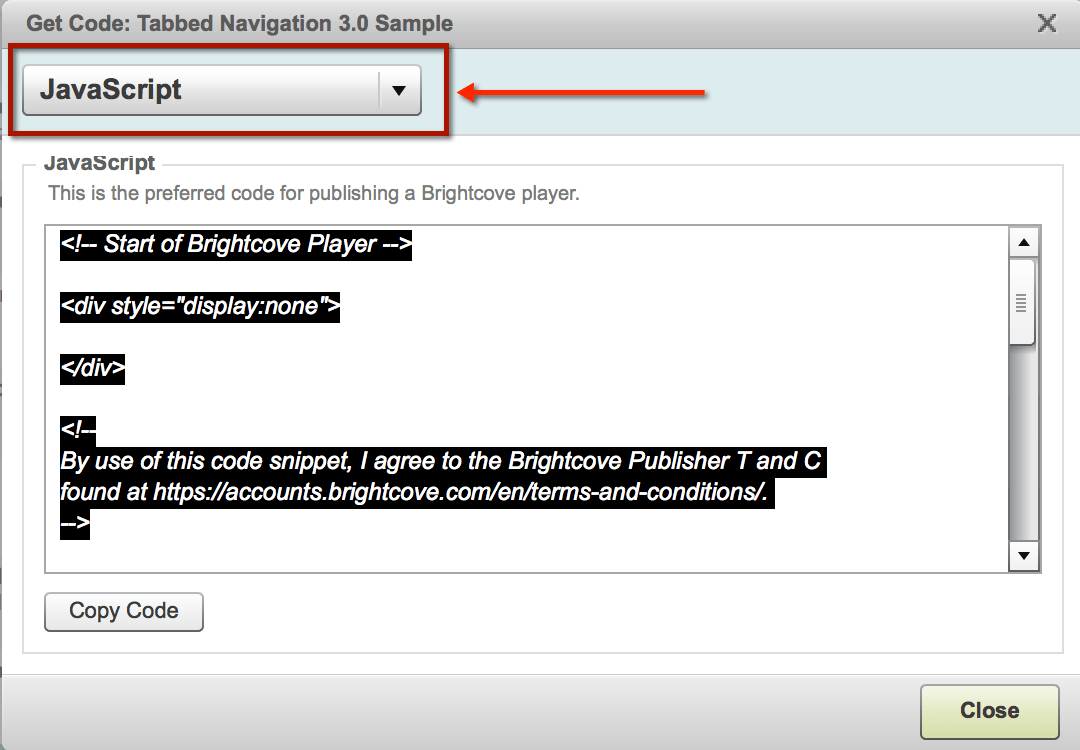1080x750 pixels.
Task: Dismiss the dialog with the X icon
Action: point(1047,23)
